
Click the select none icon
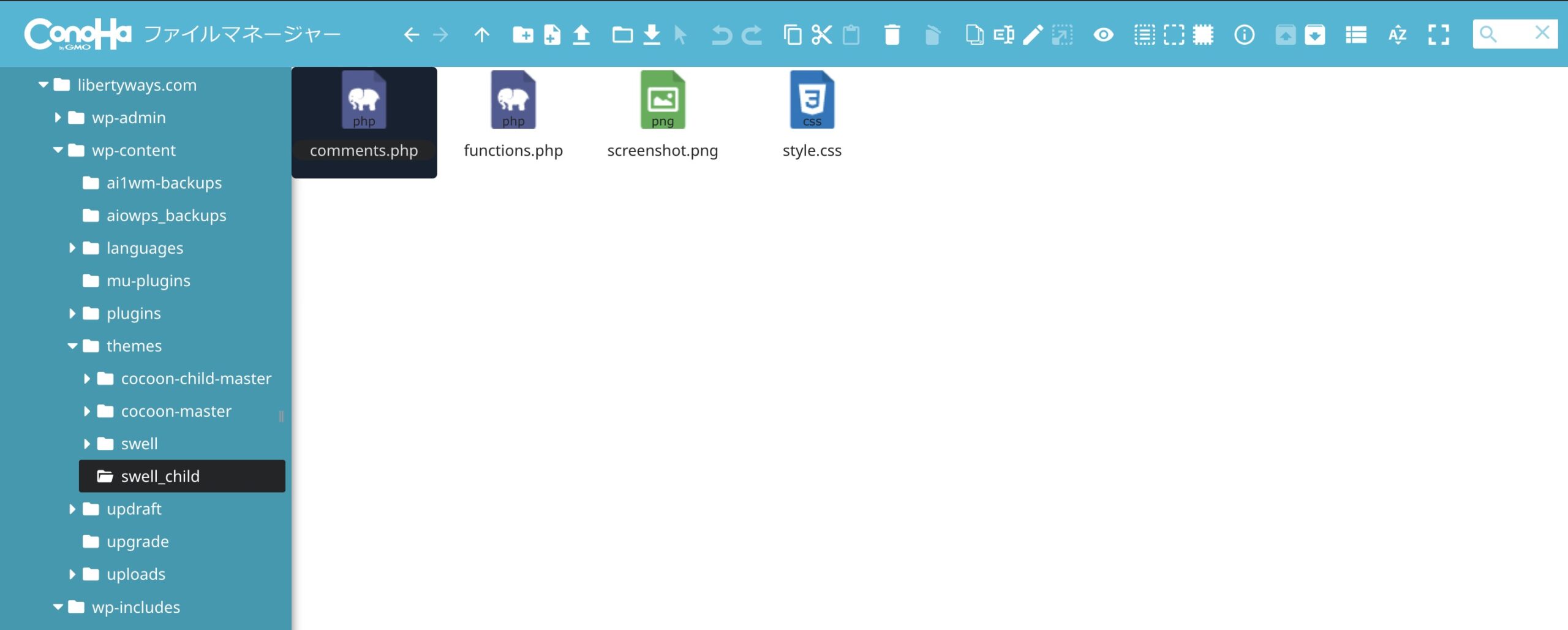[1174, 35]
